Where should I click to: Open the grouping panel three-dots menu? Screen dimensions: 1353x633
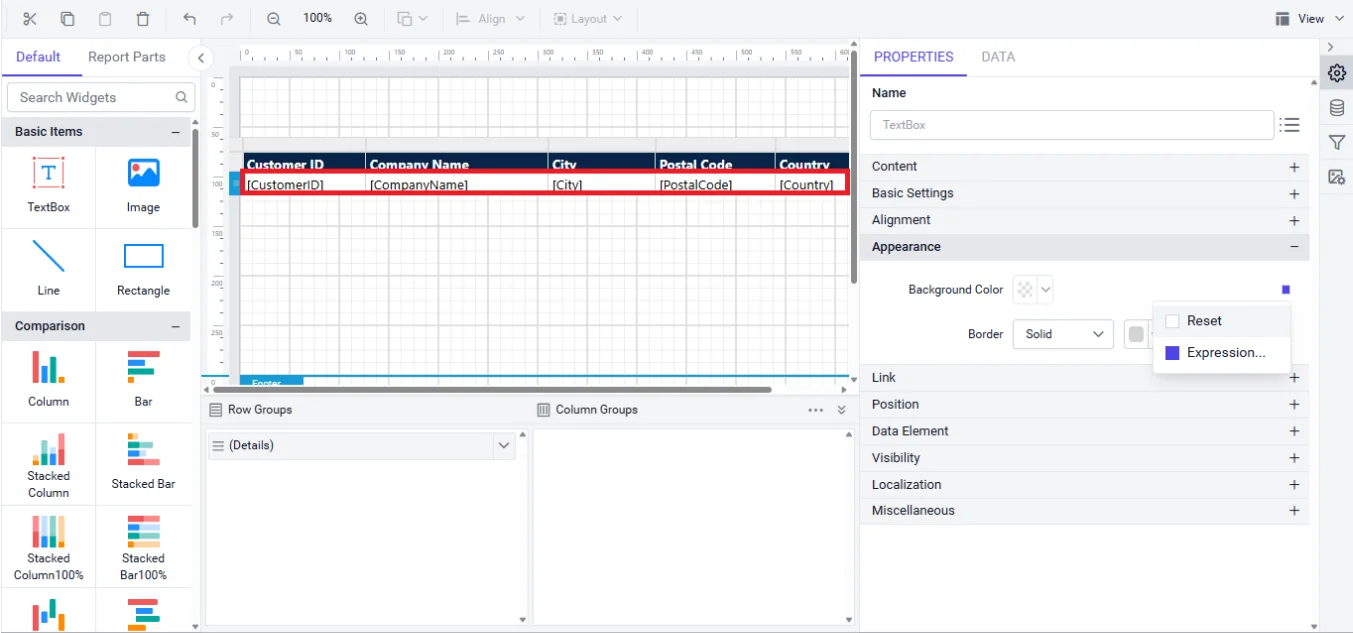click(816, 410)
